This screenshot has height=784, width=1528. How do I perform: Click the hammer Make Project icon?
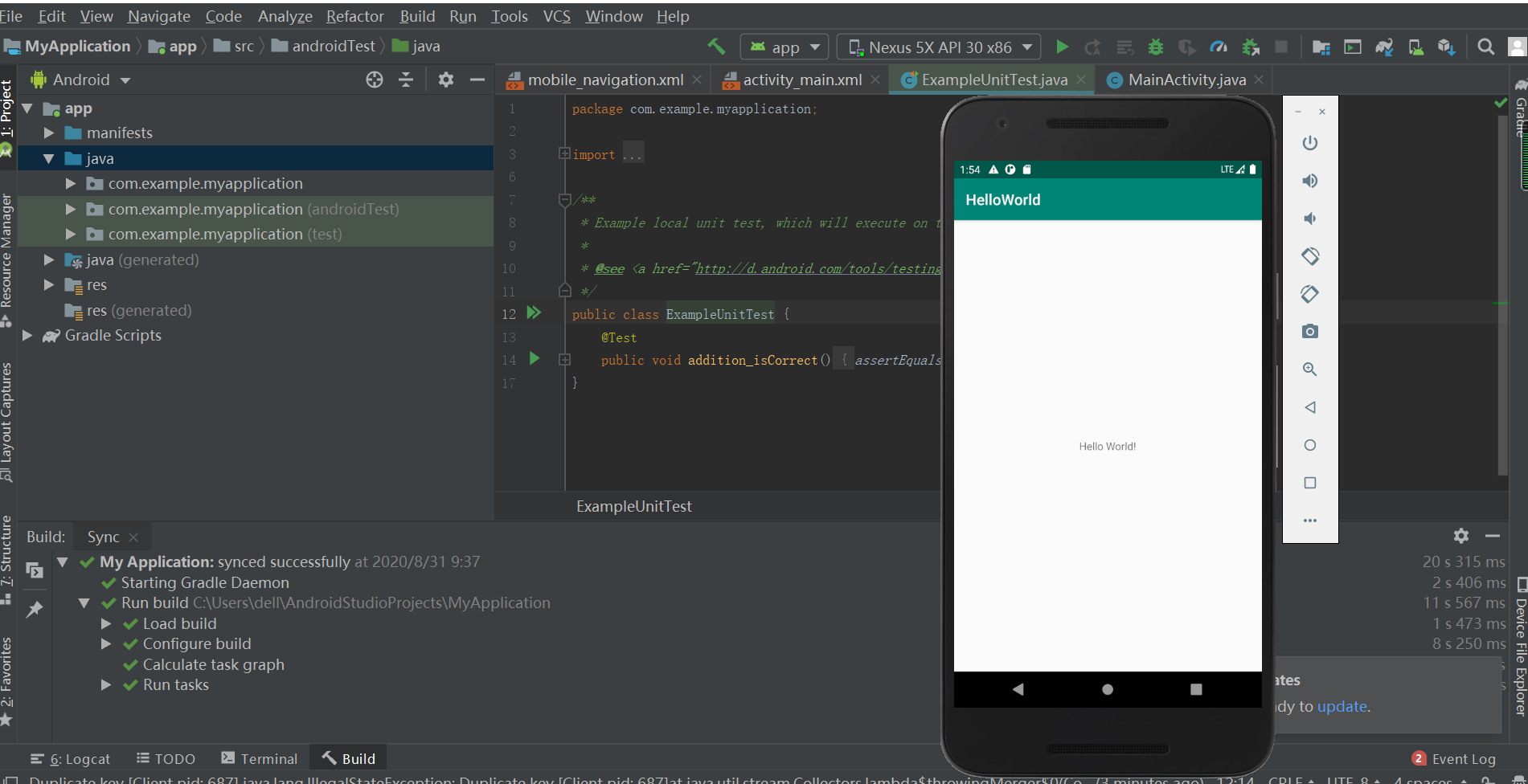[716, 47]
